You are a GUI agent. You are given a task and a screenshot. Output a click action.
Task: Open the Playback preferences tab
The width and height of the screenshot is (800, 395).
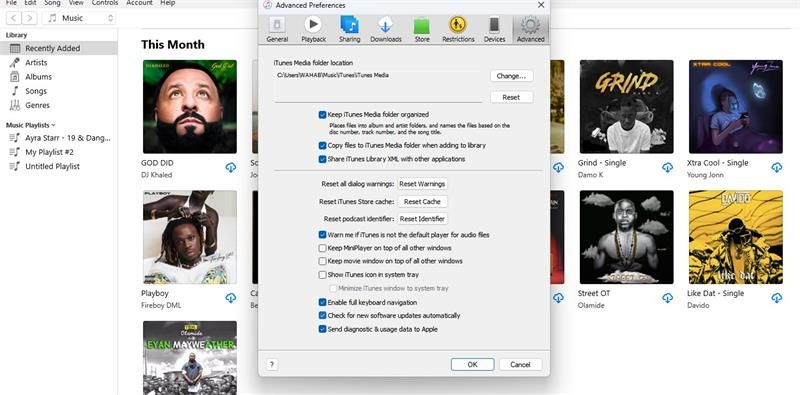pos(313,29)
